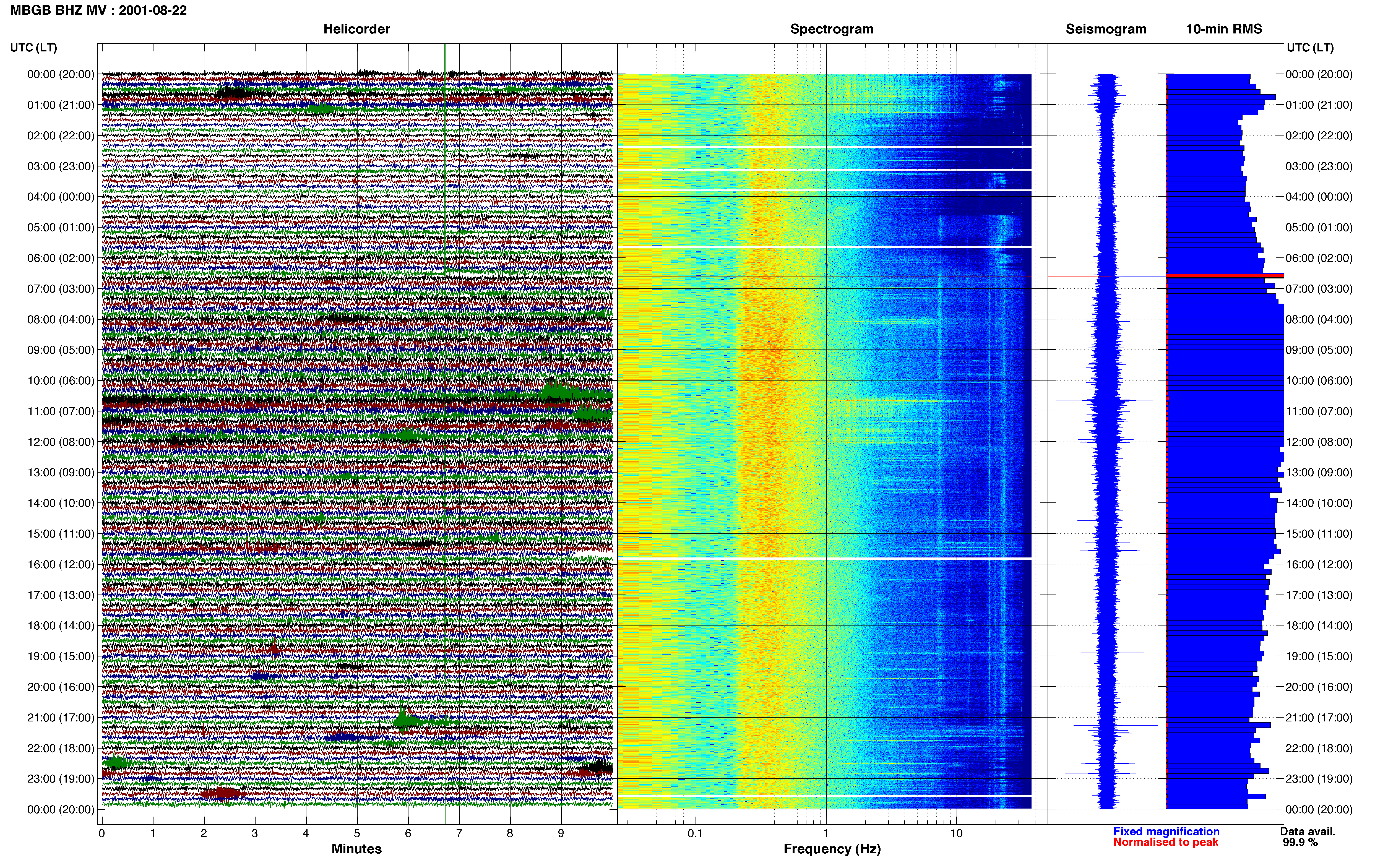Click the 'Helicorder' panel heading
1388x868 pixels.
point(356,29)
